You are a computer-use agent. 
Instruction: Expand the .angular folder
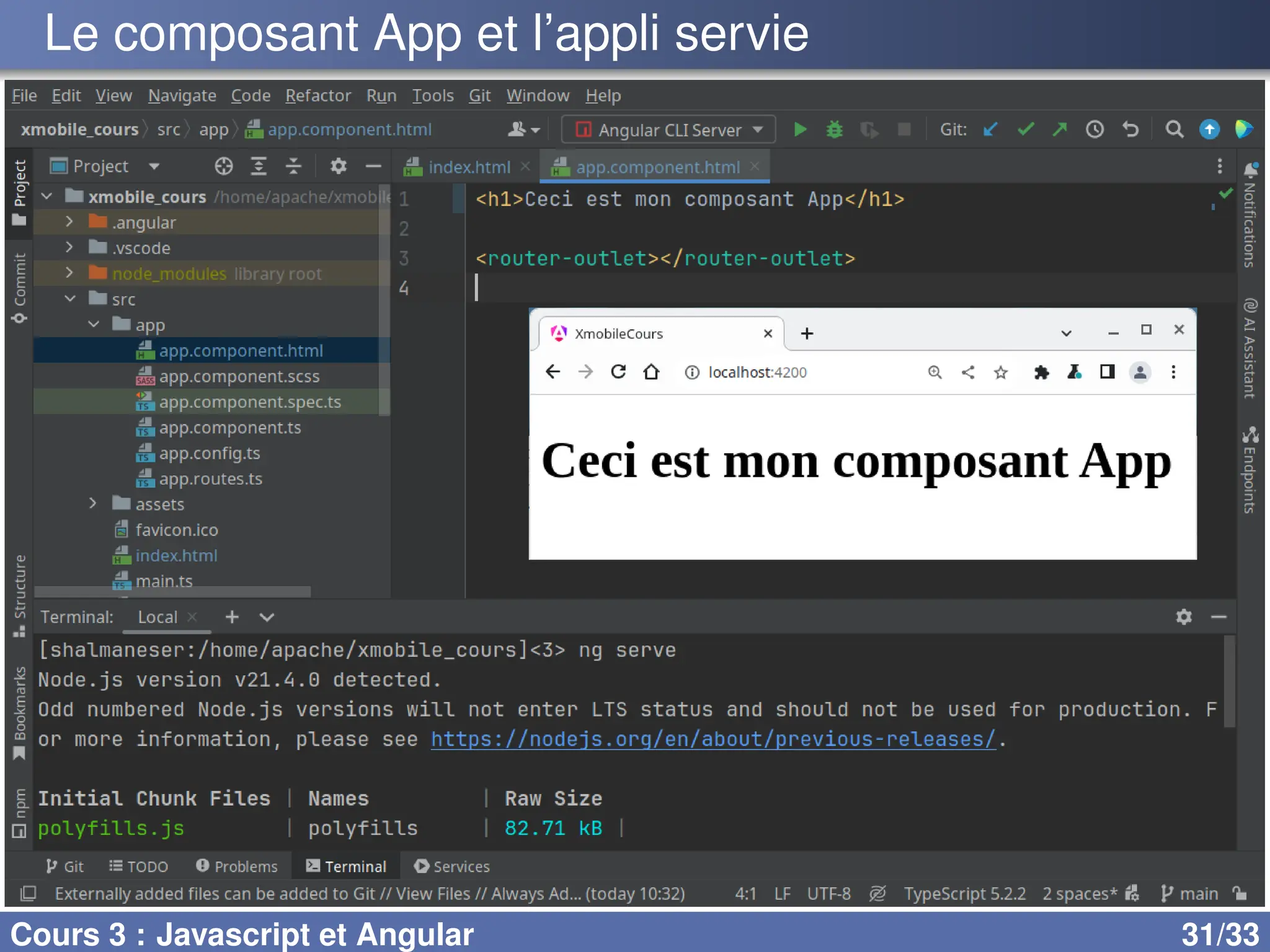point(69,222)
